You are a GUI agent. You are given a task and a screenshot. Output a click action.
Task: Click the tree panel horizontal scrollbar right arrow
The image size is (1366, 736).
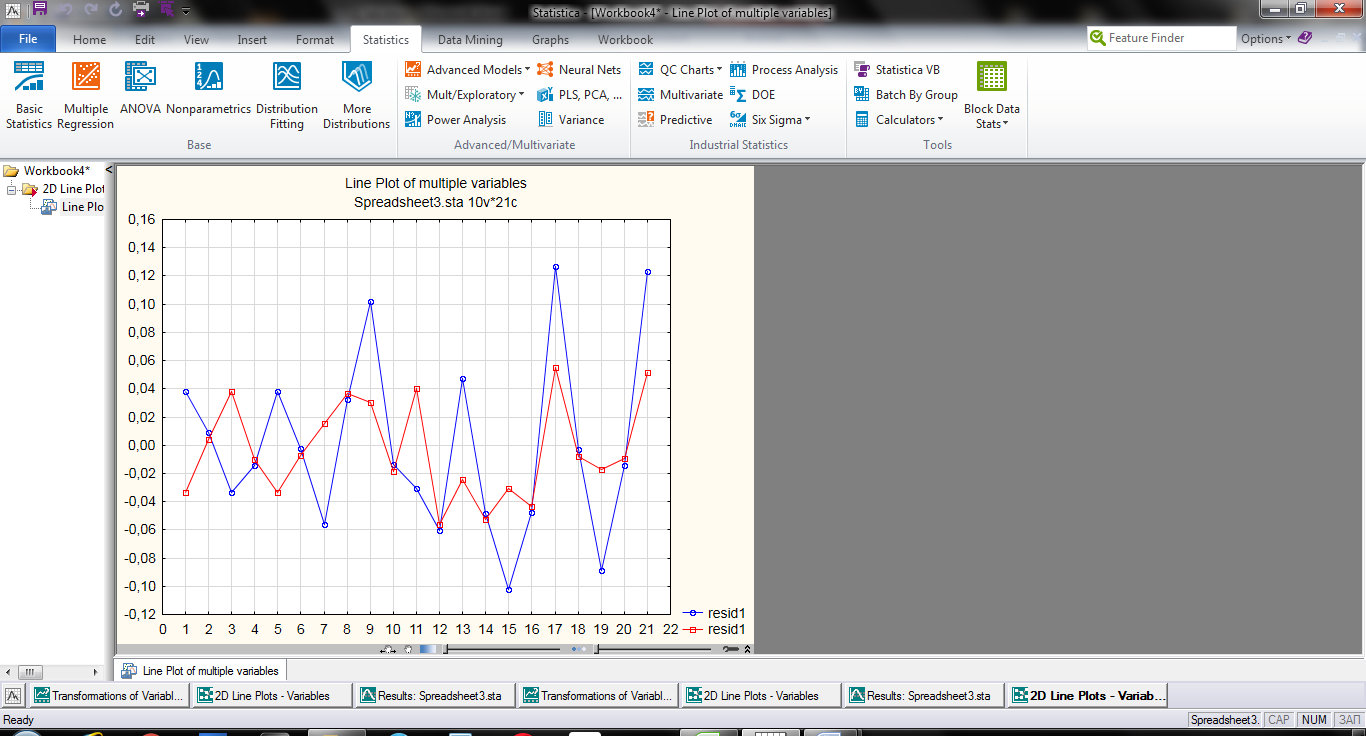click(x=96, y=672)
